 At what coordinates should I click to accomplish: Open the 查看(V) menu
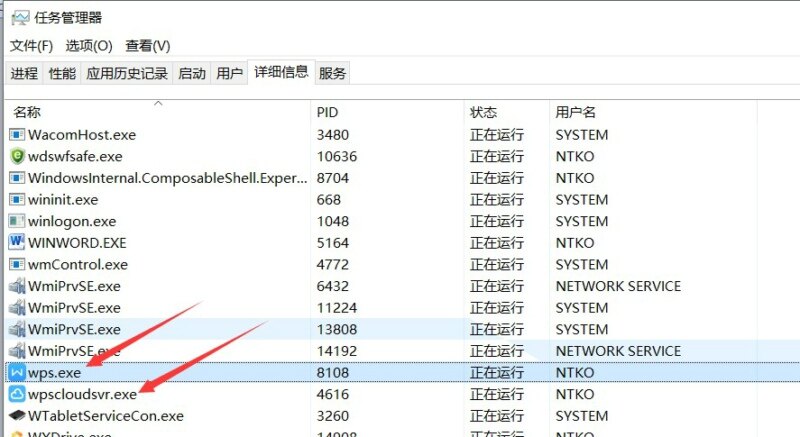pyautogui.click(x=147, y=46)
